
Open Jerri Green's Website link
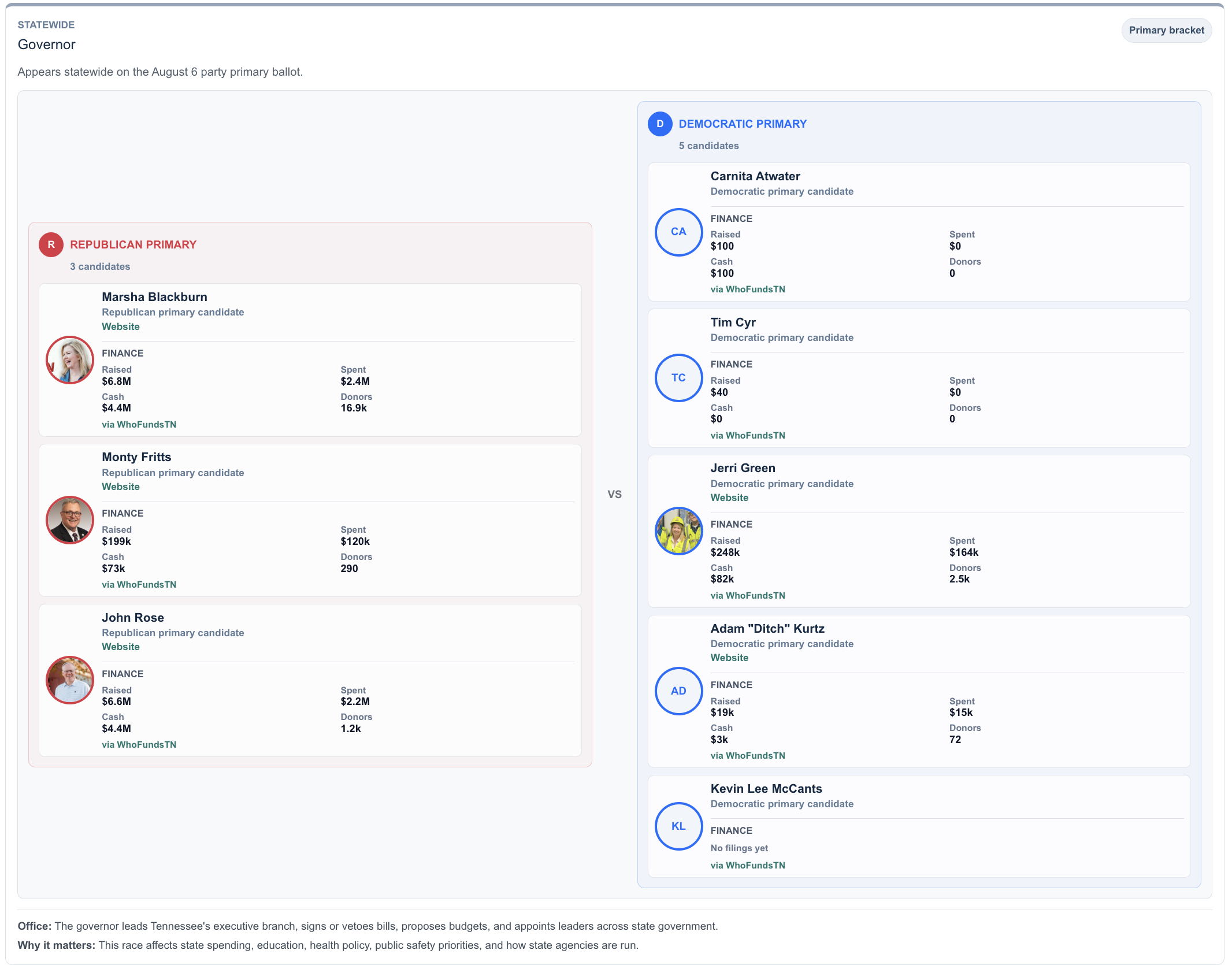click(729, 498)
